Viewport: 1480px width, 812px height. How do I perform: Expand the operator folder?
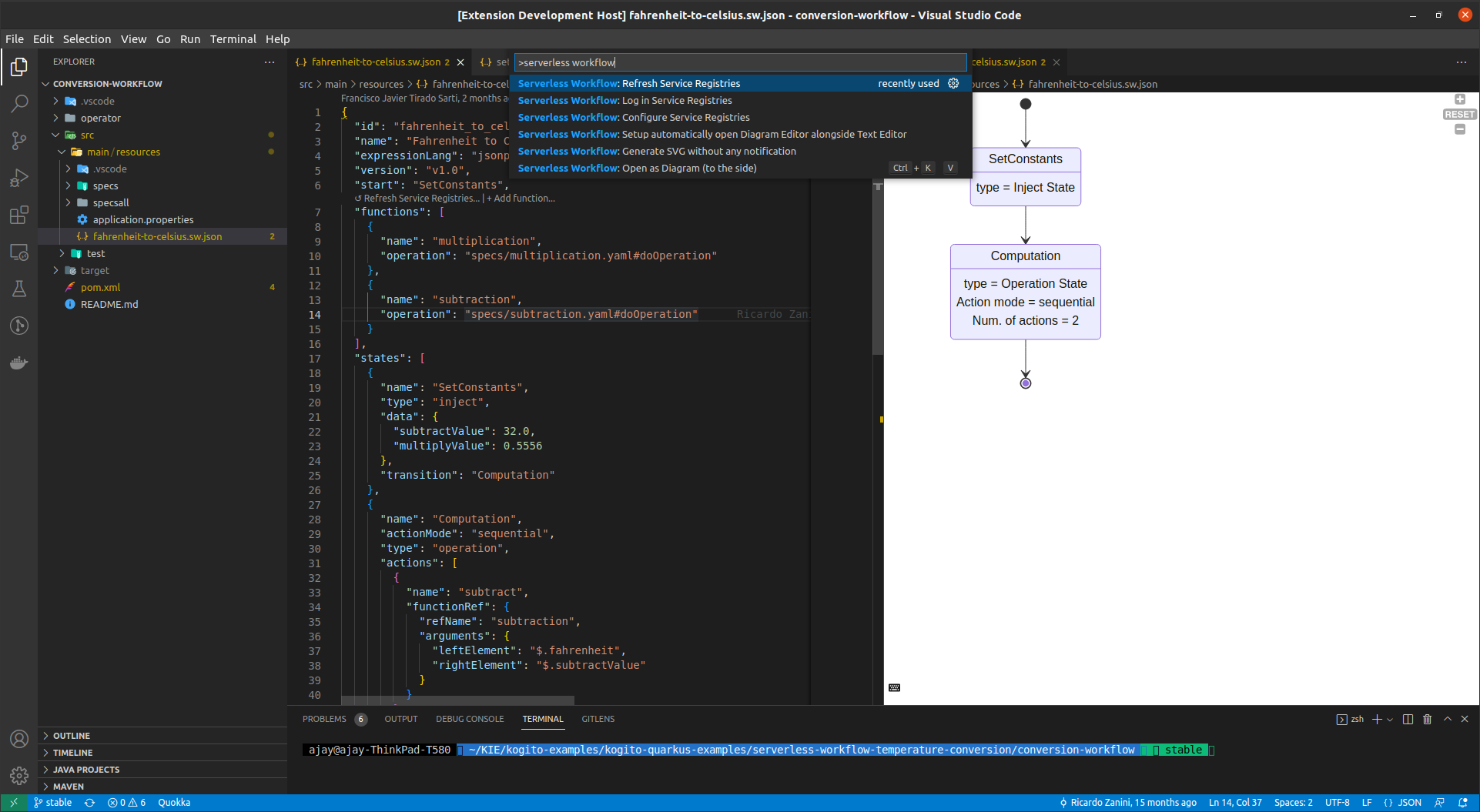pyautogui.click(x=100, y=118)
